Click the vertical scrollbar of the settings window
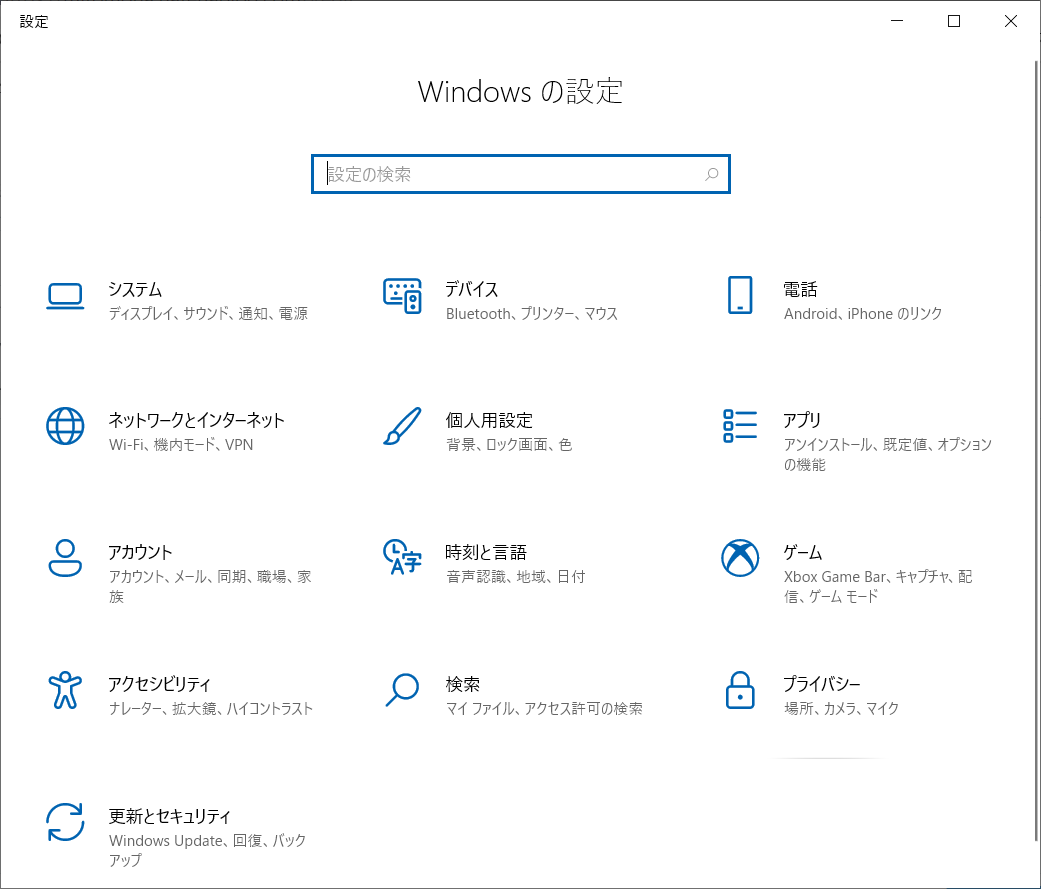 1036,451
